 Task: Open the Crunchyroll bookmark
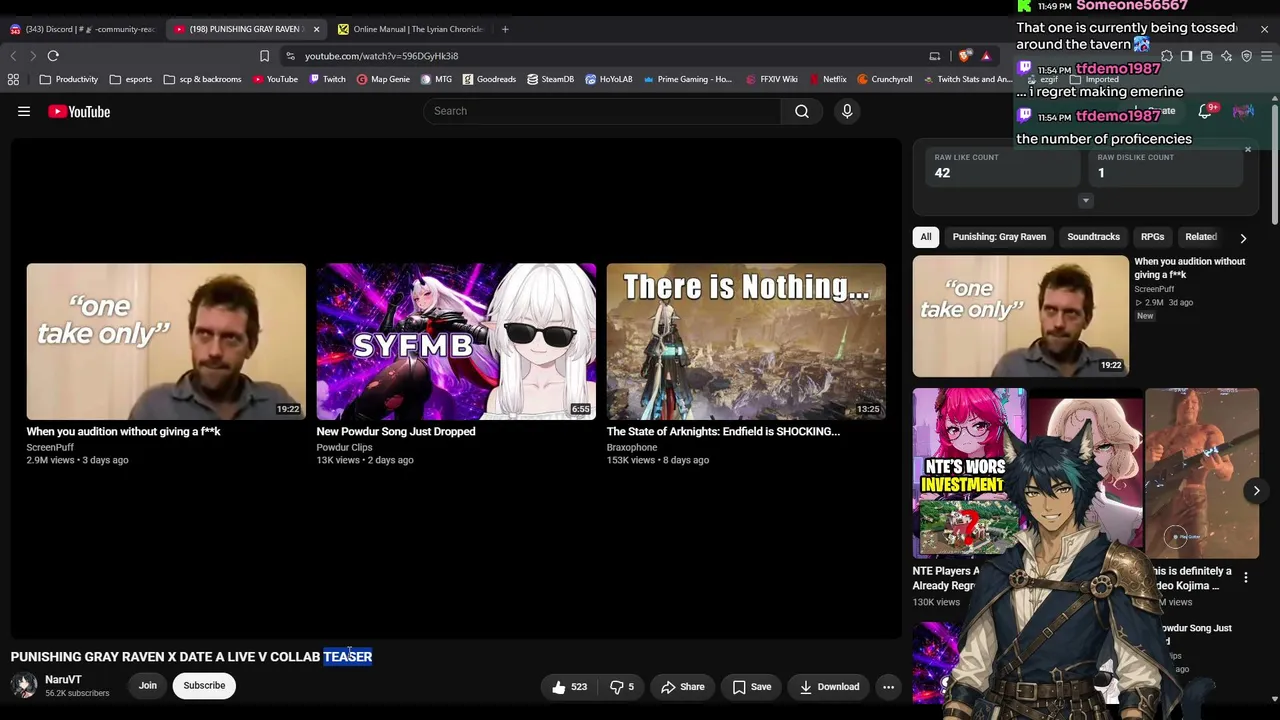pyautogui.click(x=885, y=79)
